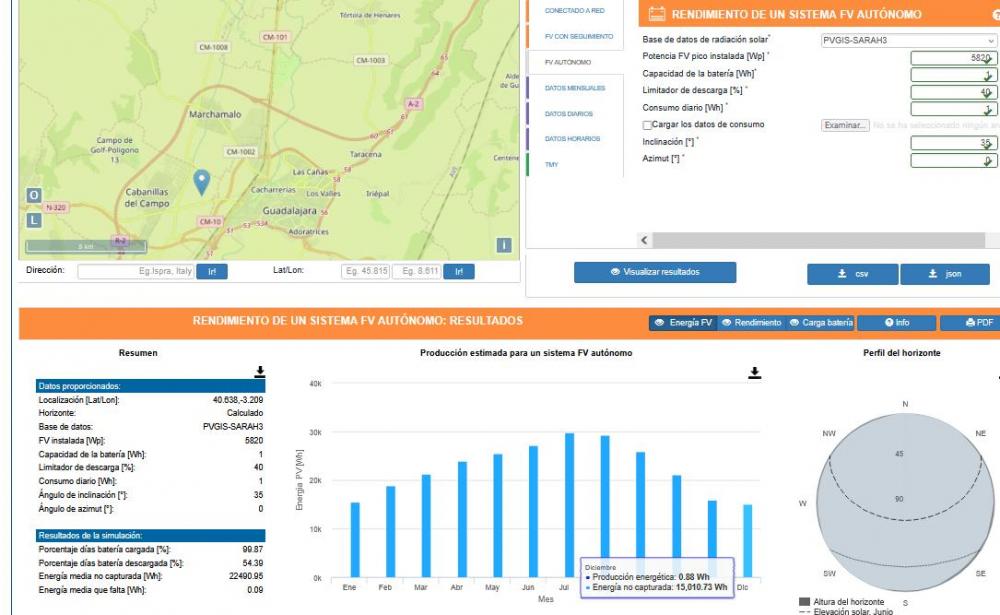This screenshot has height=615, width=1000.
Task: Click the Dirección address input field
Action: (x=136, y=272)
